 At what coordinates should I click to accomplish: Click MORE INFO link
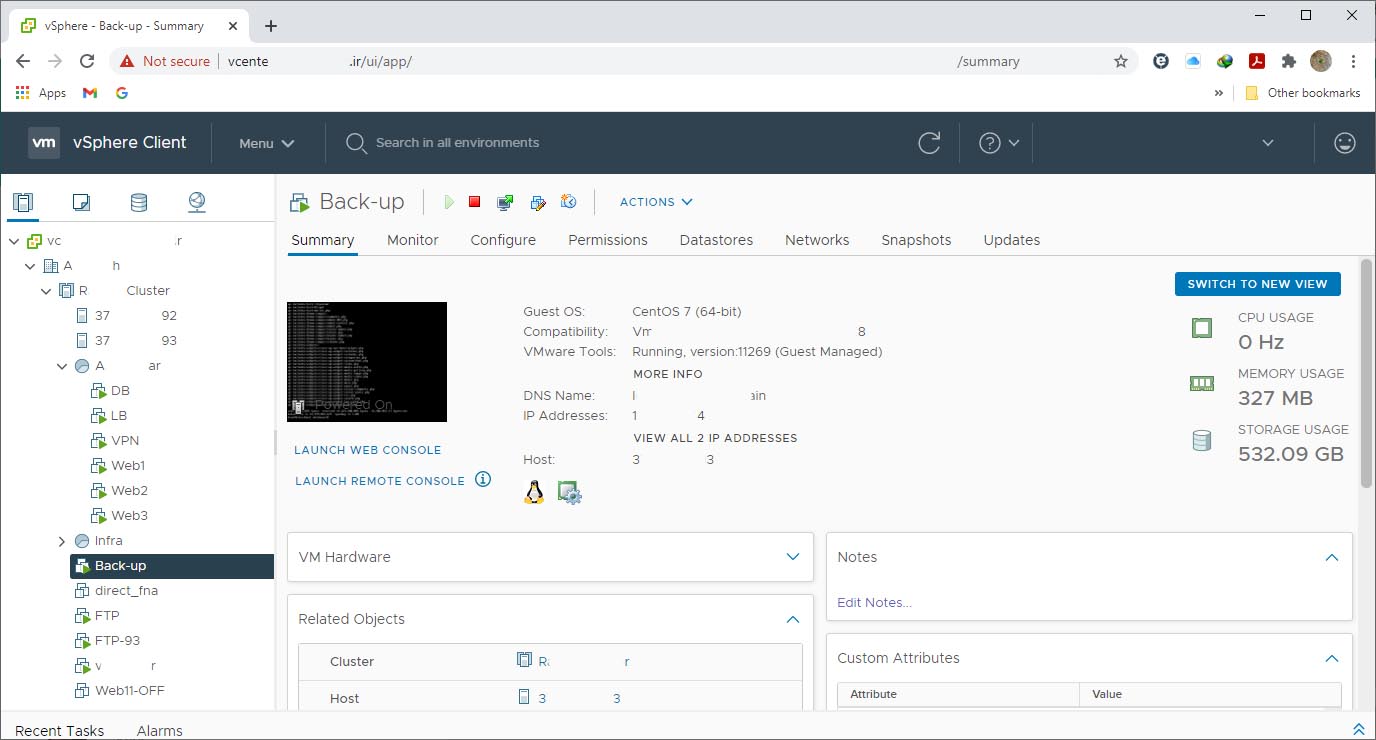668,374
